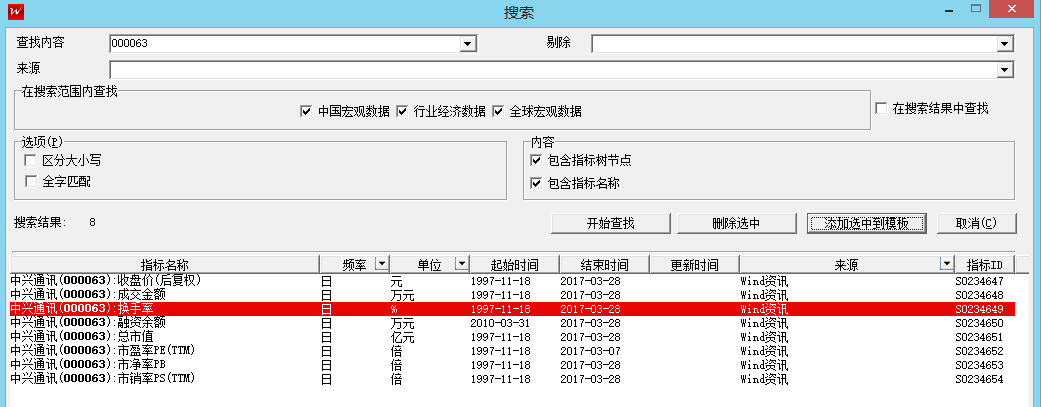Select row 中兴通讯(000063):市净率PB

(513, 365)
